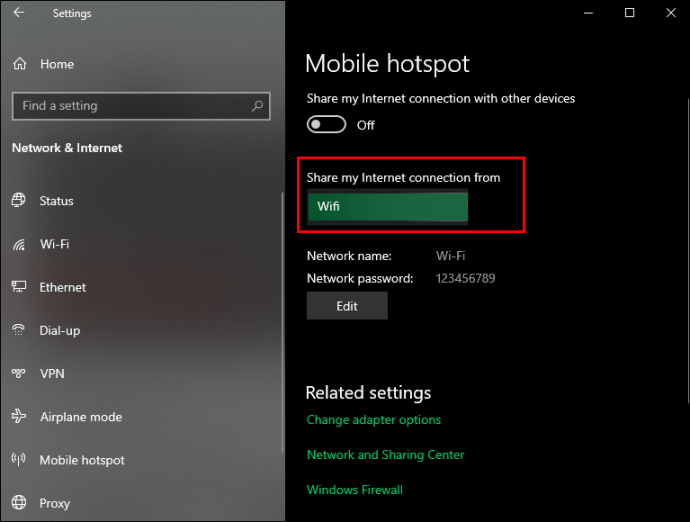Click the Ethernet monitor icon
Viewport: 690px width, 522px height.
click(18, 287)
